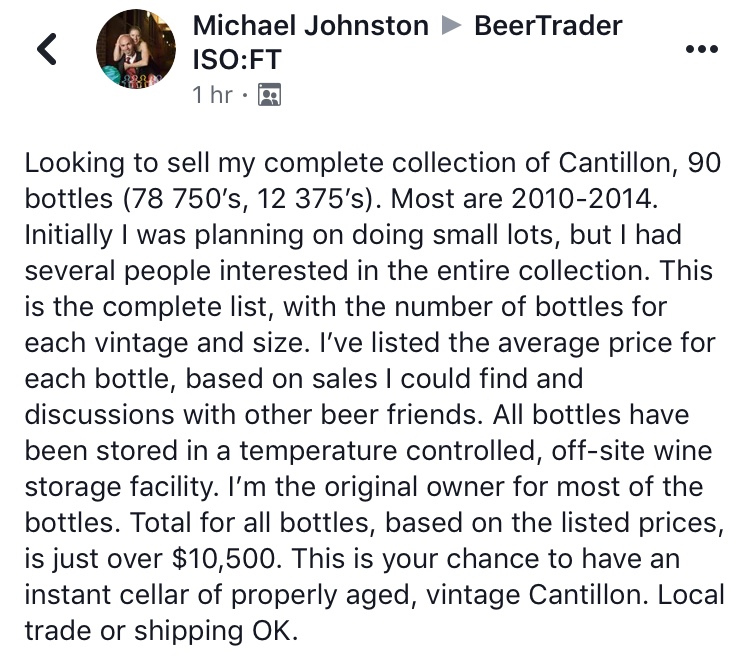The image size is (745, 656).
Task: Open the post via the 1 hr timestamp
Action: point(212,95)
